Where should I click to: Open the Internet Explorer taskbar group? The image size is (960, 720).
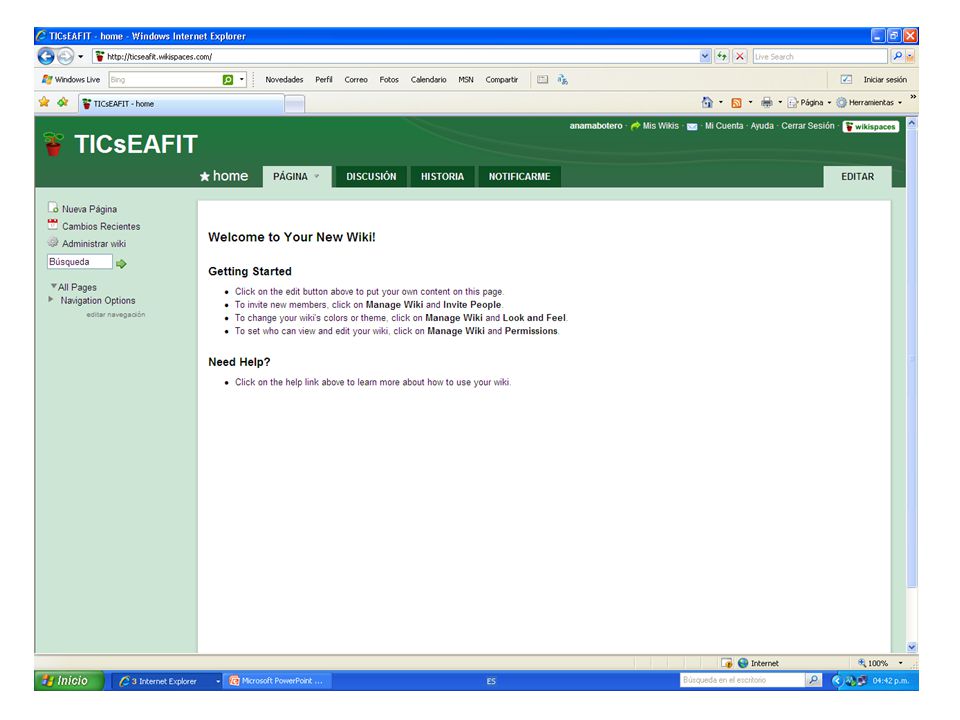pos(168,681)
